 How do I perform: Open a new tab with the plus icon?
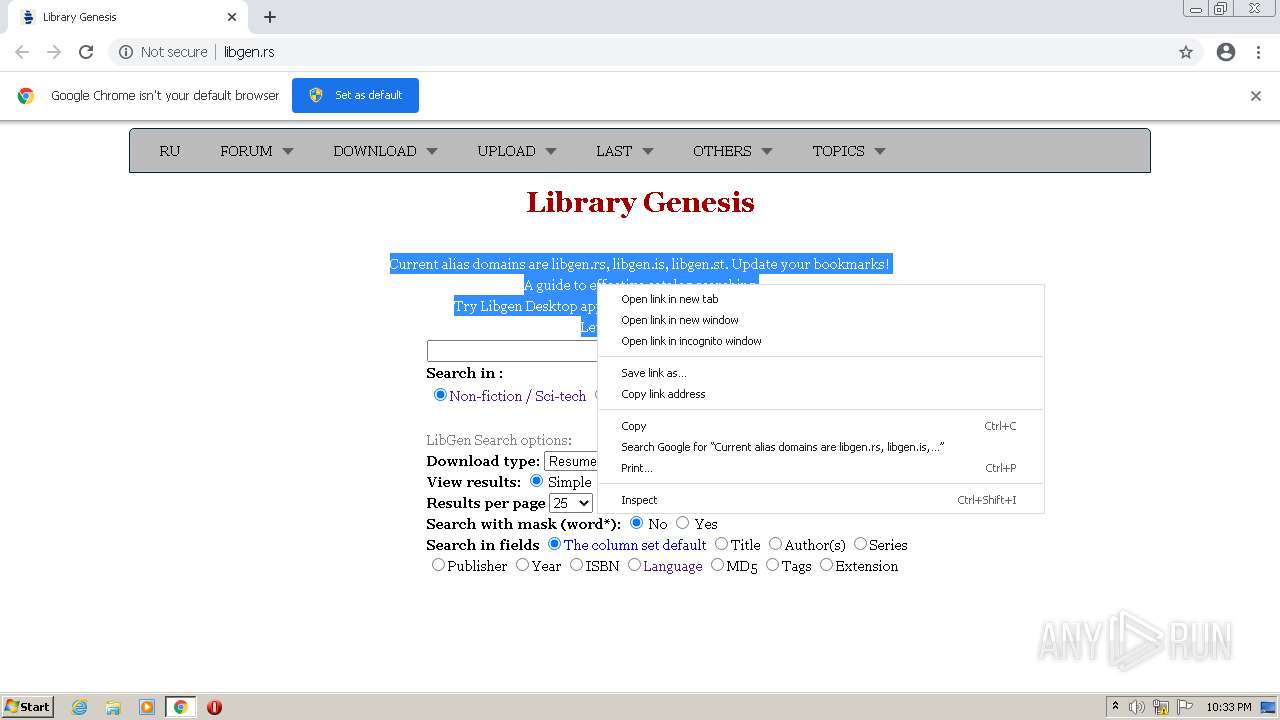point(270,17)
